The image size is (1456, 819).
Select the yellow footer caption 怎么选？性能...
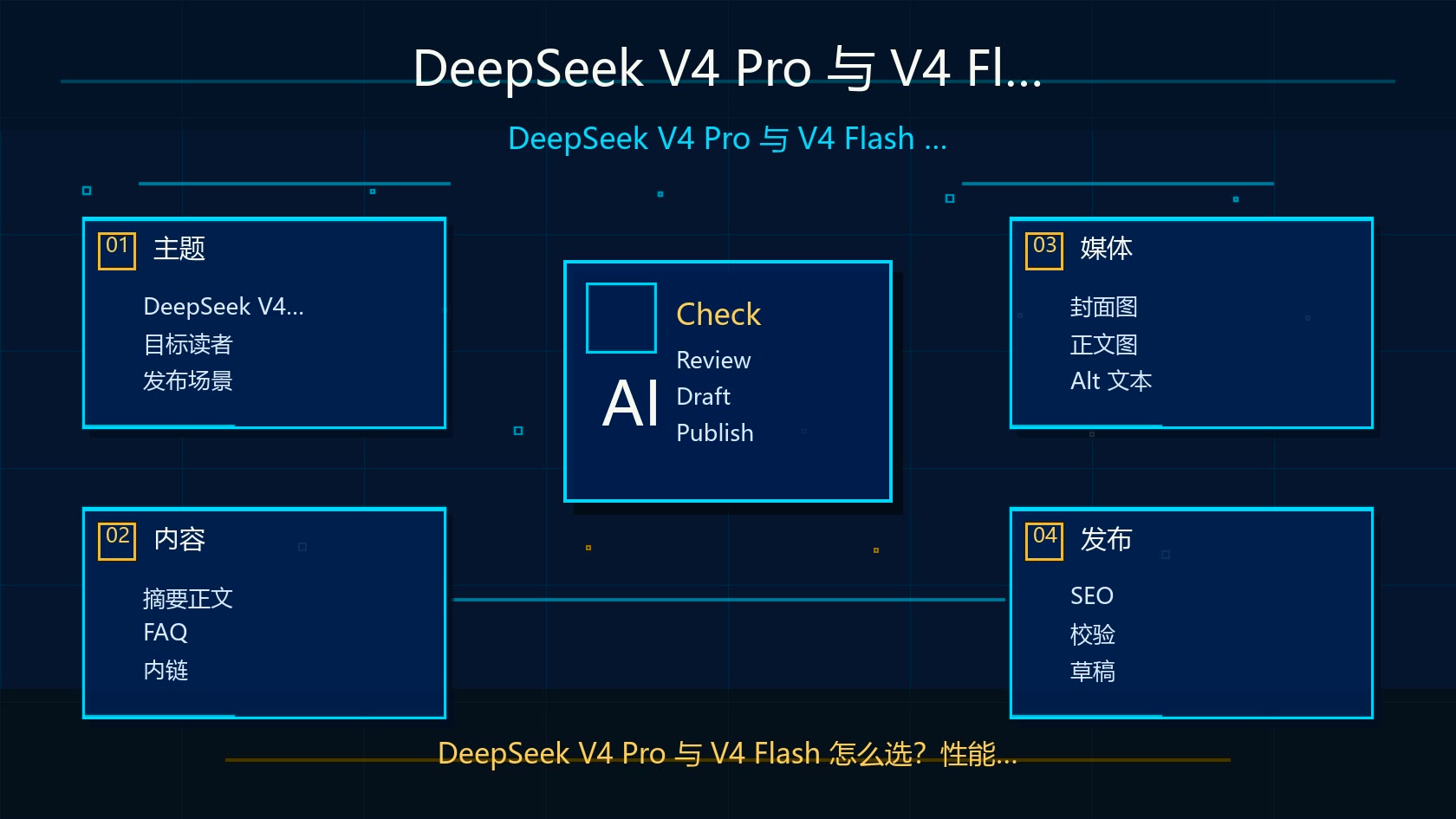pos(923,753)
